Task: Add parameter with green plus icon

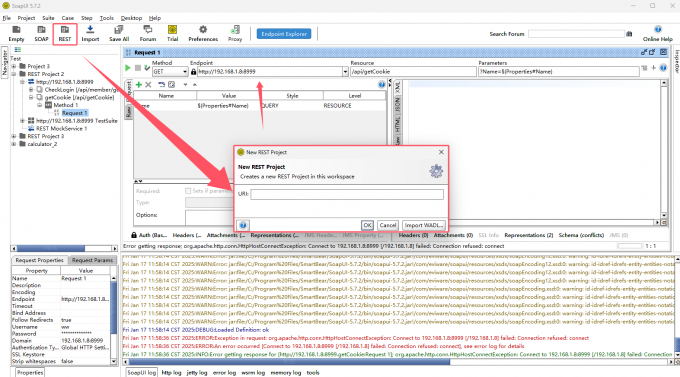Action: (x=139, y=85)
